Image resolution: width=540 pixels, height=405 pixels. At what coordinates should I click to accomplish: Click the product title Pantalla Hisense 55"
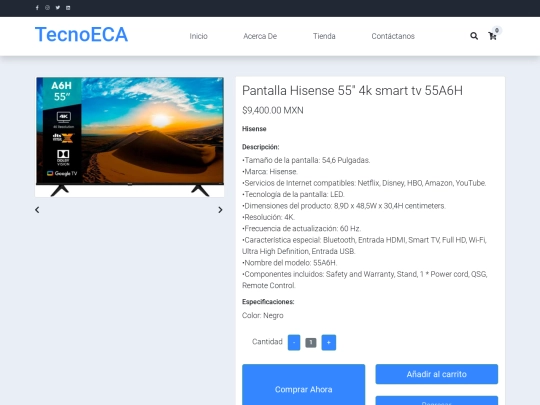352,91
